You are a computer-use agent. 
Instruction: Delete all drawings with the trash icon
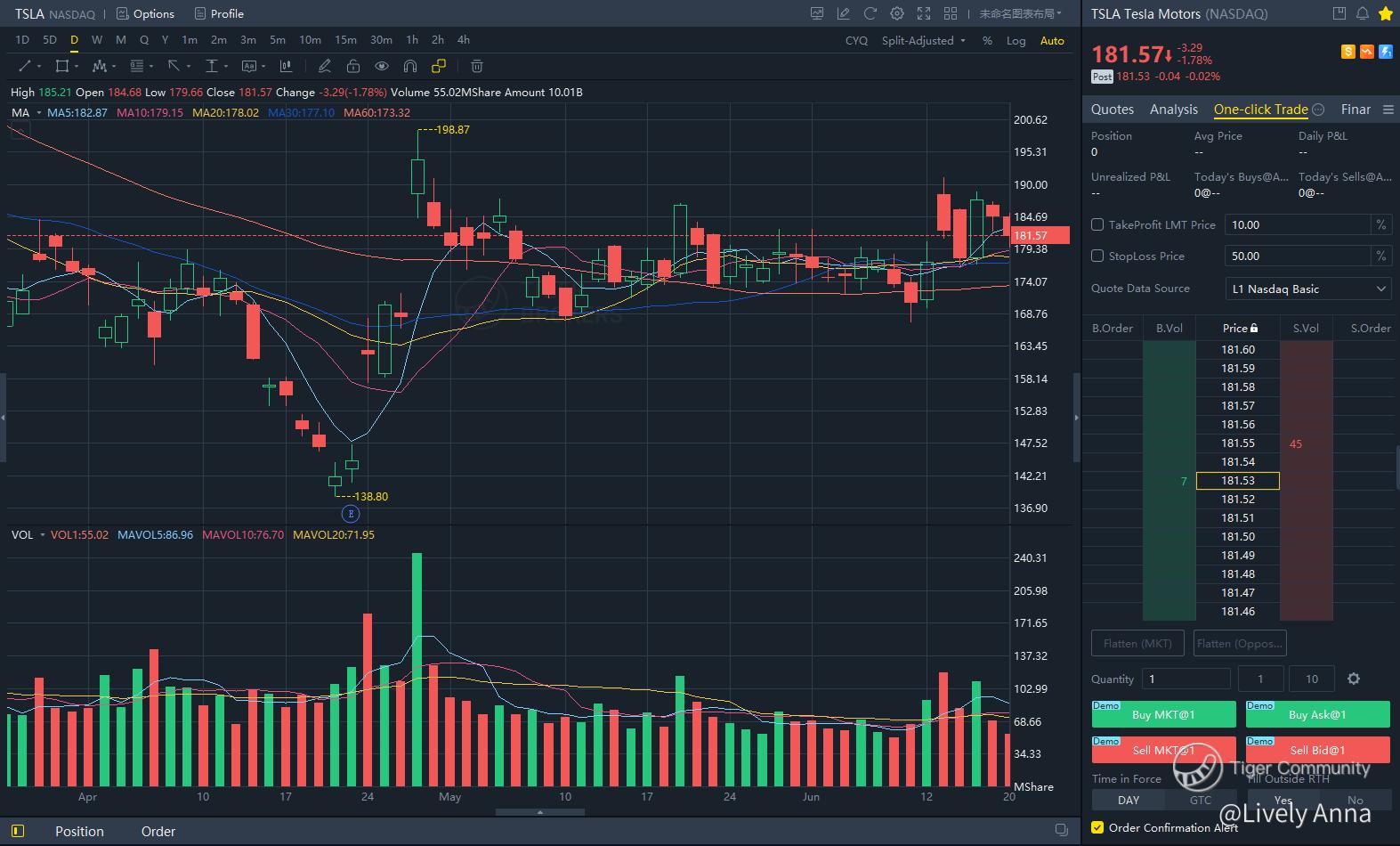(477, 66)
